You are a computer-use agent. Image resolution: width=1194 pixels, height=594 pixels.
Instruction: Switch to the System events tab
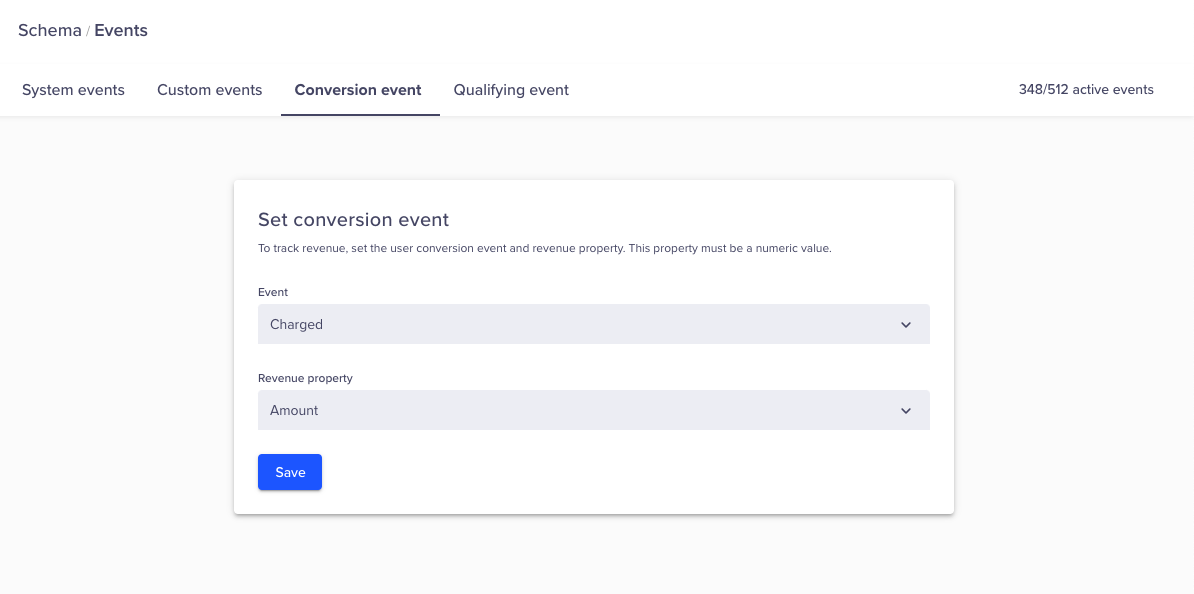point(73,90)
